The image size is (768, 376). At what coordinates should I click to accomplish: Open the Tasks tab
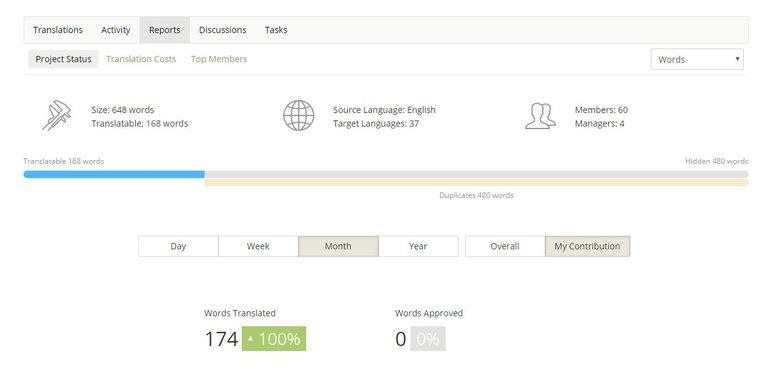[276, 30]
